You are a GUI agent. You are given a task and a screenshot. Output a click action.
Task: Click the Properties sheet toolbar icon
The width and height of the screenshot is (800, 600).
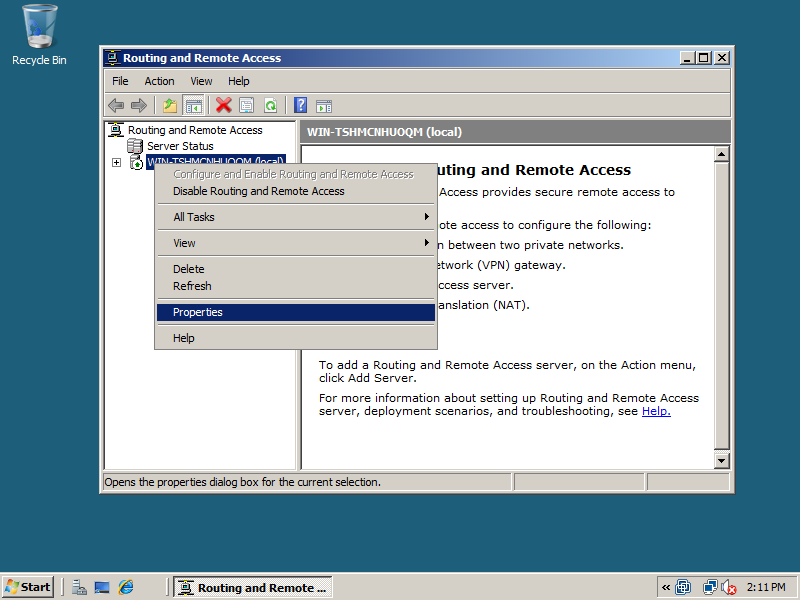tap(247, 106)
